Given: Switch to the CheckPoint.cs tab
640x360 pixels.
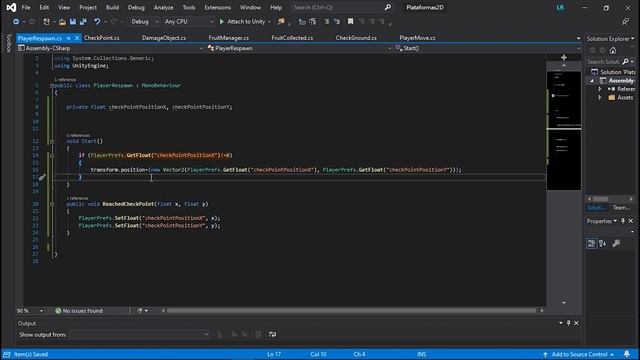Looking at the screenshot, I should (102, 38).
